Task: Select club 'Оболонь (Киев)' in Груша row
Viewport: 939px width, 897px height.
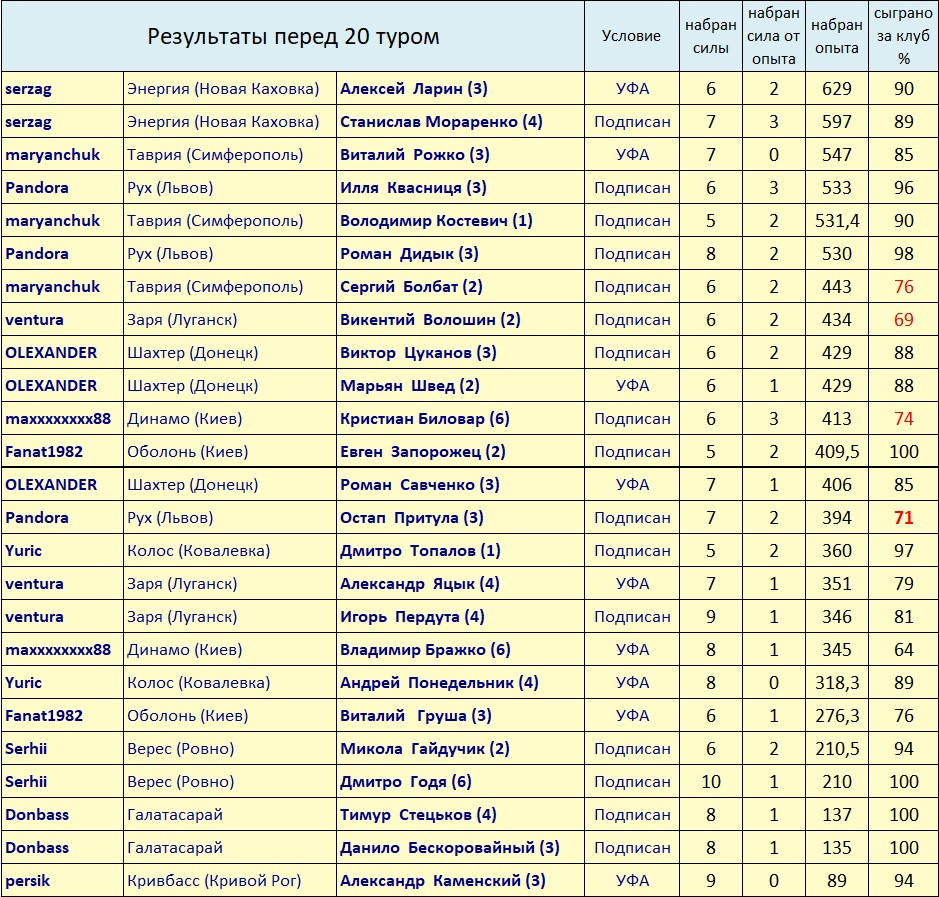Action: (x=187, y=716)
